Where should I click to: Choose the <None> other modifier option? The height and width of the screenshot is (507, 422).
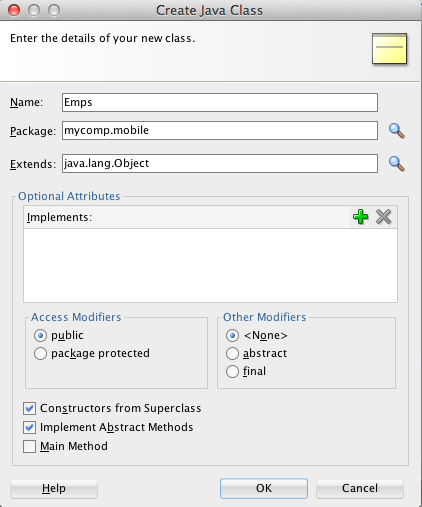pos(232,335)
